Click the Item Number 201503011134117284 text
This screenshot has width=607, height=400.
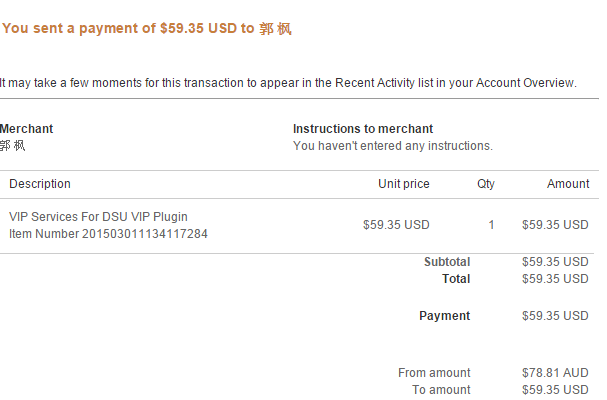click(108, 234)
